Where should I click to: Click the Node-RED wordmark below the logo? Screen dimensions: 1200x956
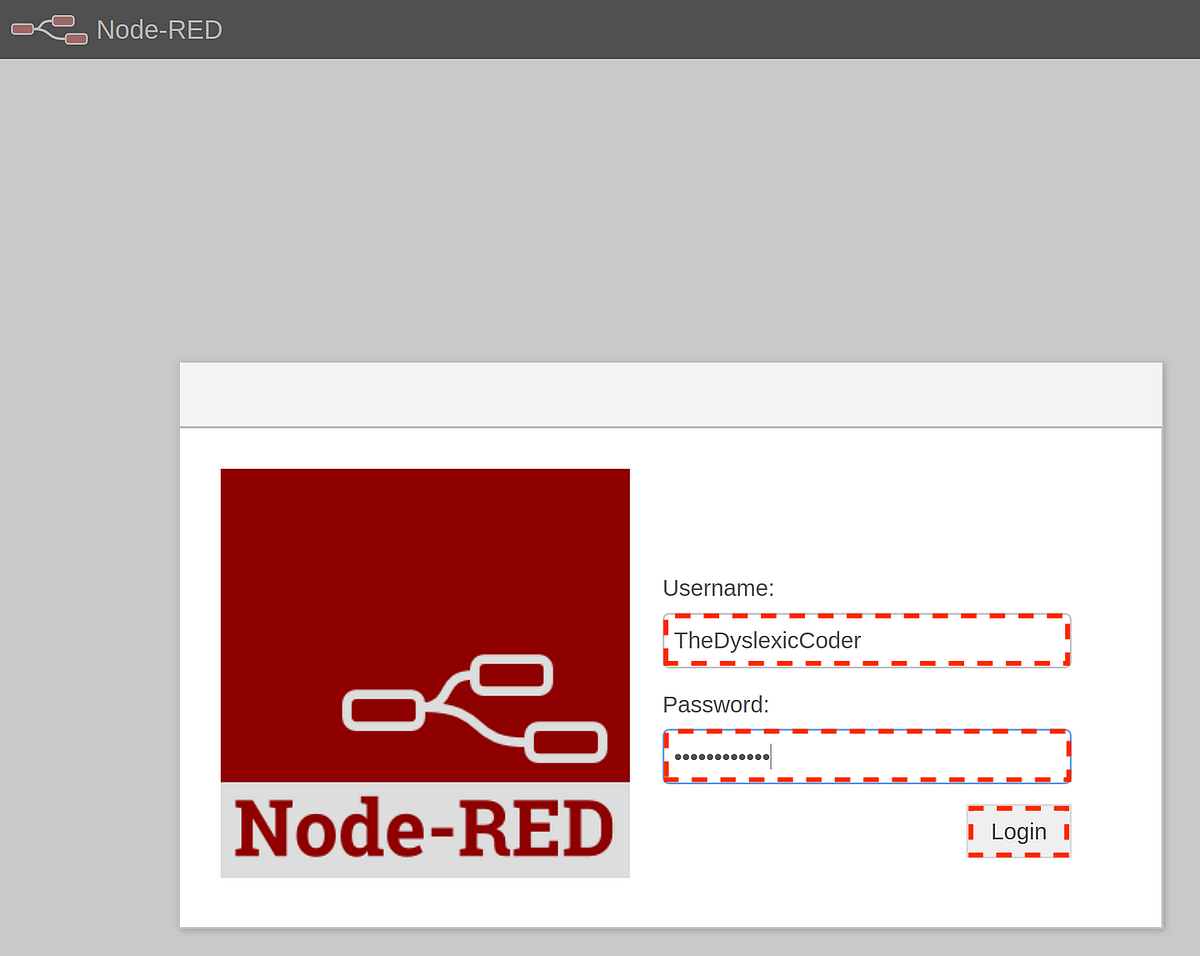click(x=424, y=830)
